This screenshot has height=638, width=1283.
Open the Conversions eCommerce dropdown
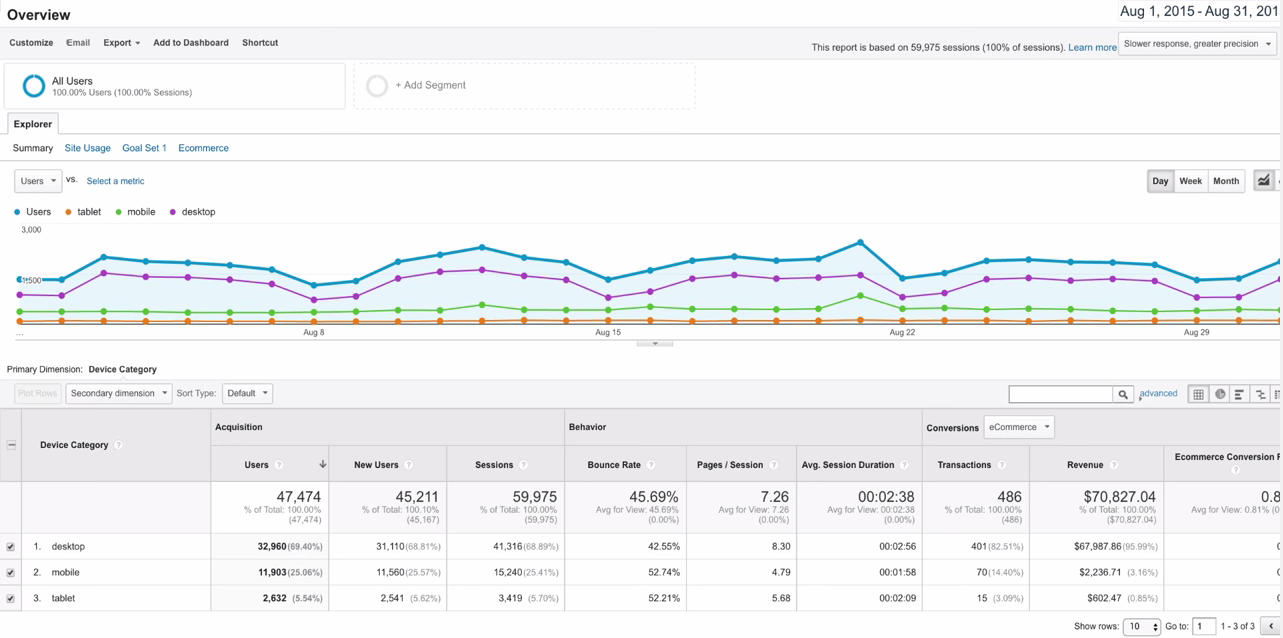(1018, 427)
